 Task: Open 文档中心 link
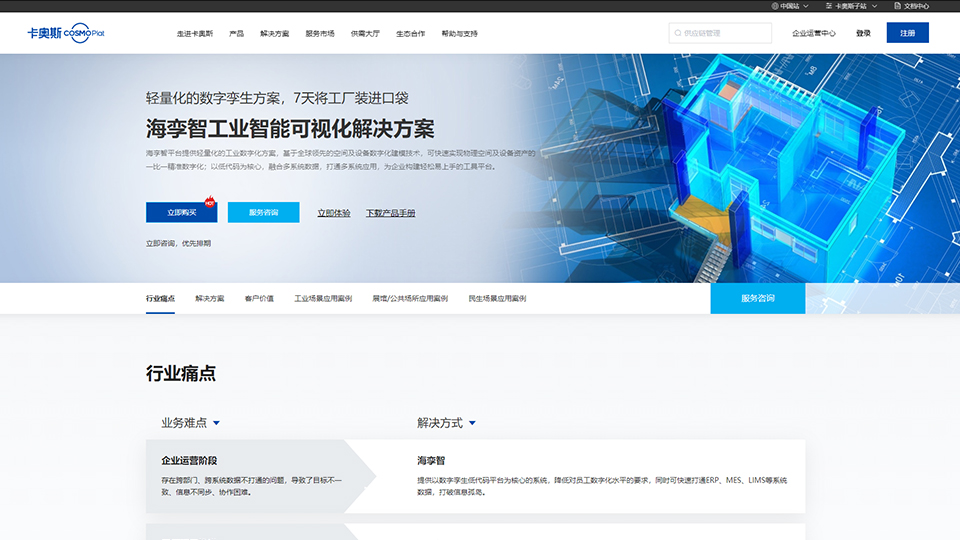tap(912, 6)
